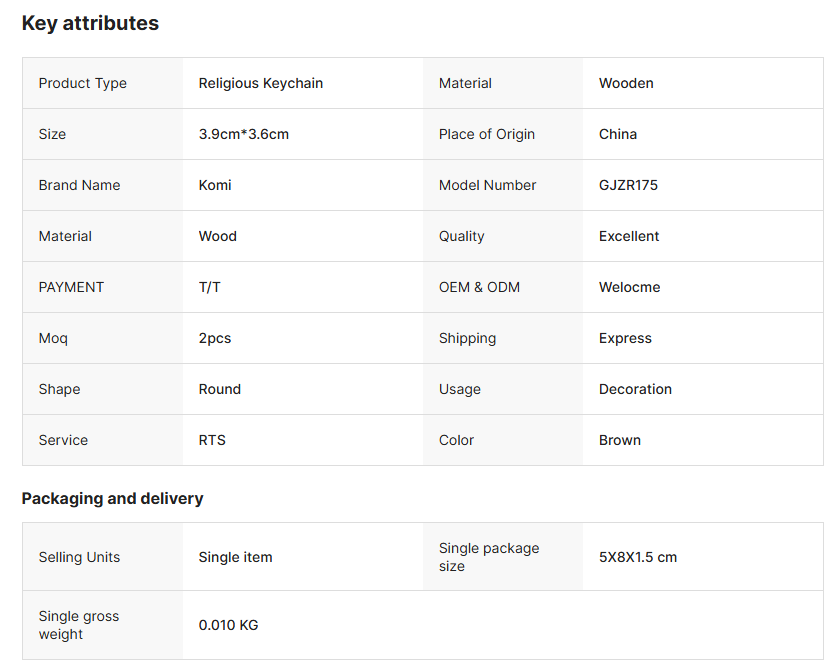This screenshot has width=831, height=669.
Task: Click the GJZR175 model number
Action: (x=628, y=185)
